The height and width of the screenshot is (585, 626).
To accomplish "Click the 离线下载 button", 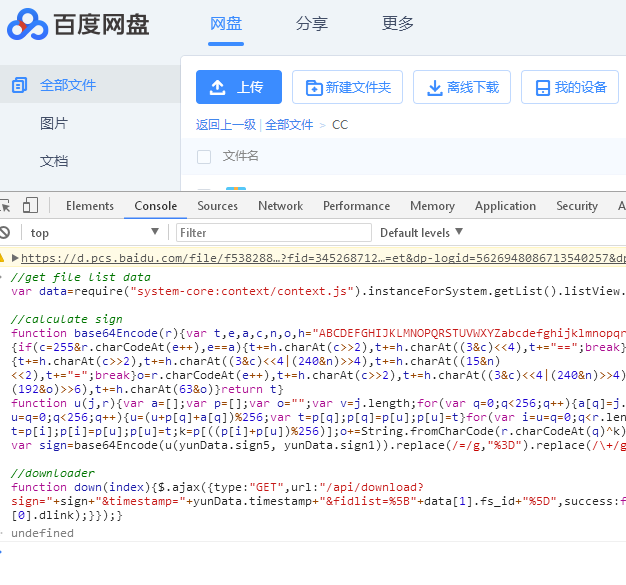I will 462,87.
